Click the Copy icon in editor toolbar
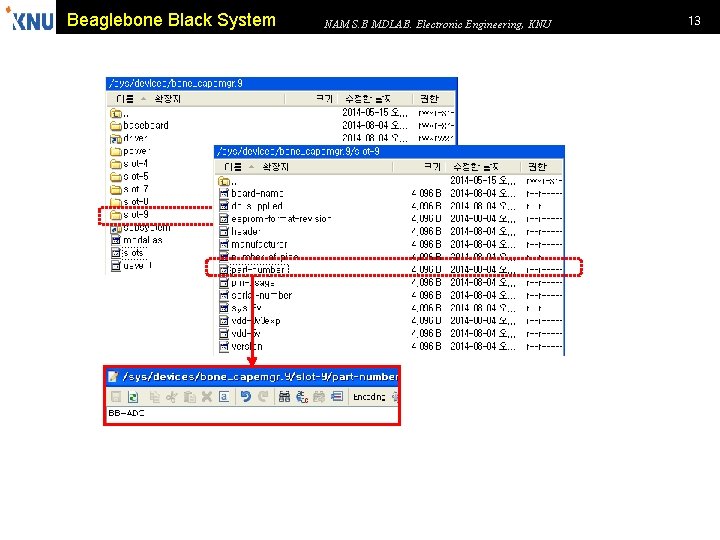 click(x=154, y=397)
